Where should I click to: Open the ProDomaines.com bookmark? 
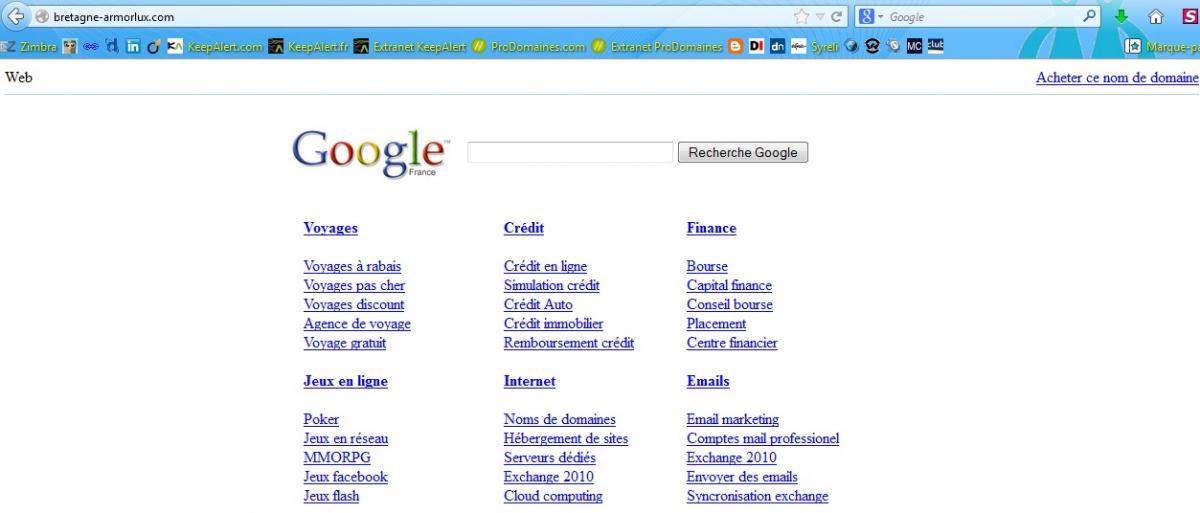coord(529,46)
